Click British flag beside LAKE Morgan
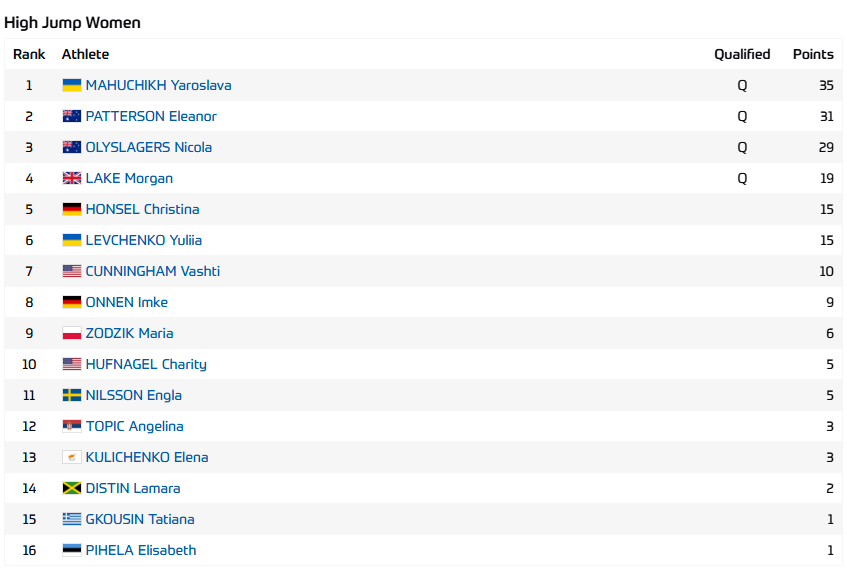Image resolution: width=847 pixels, height=569 pixels. point(71,179)
